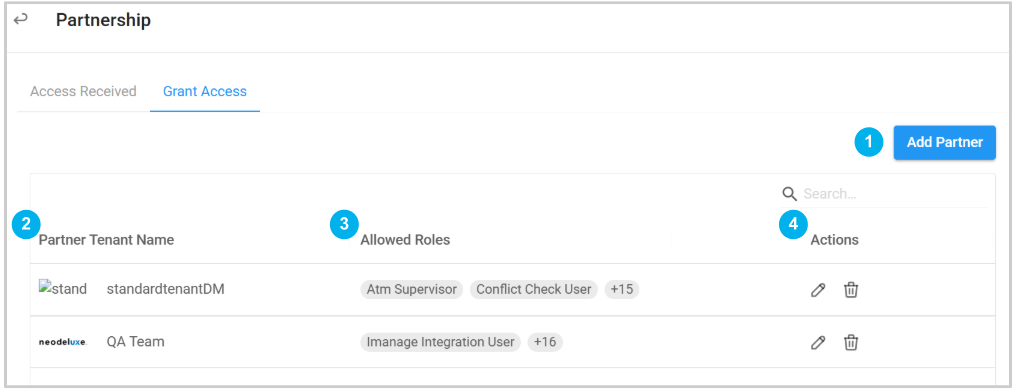The image size is (1015, 391).
Task: Delete the standardtenantDM partner with trash icon
Action: coord(851,290)
